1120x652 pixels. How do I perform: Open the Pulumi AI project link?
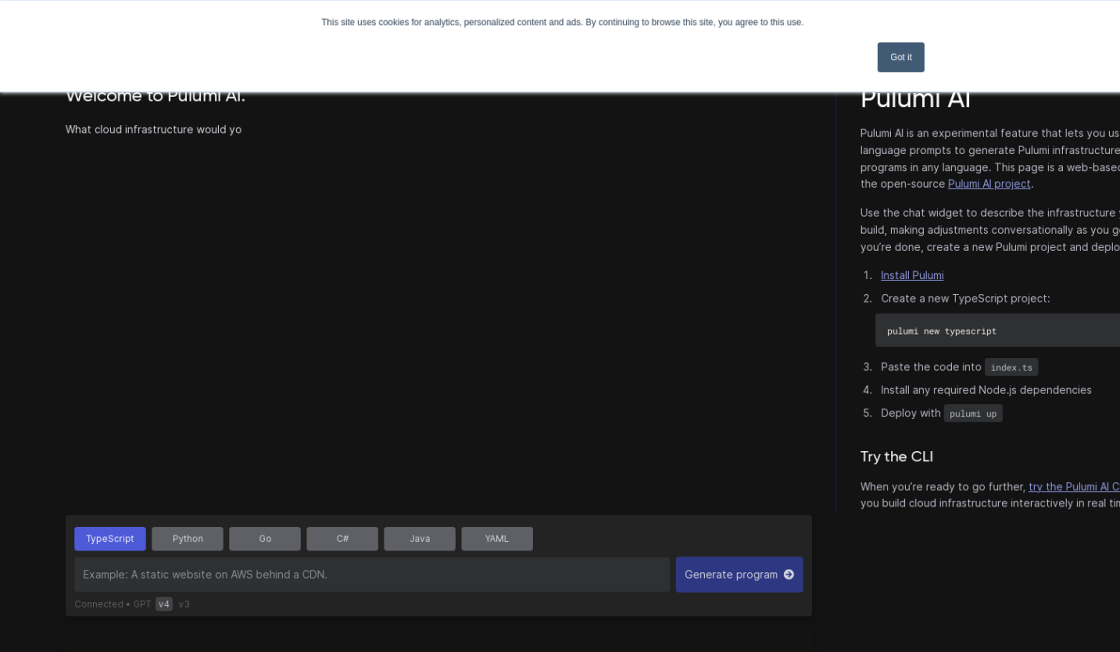point(989,184)
